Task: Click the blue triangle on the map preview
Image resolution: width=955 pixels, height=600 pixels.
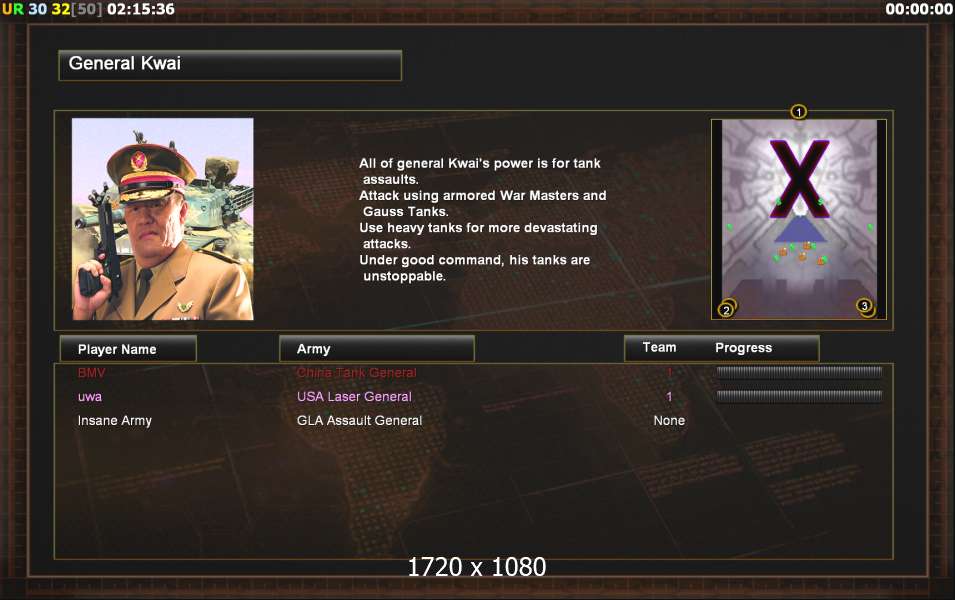Action: coord(799,230)
